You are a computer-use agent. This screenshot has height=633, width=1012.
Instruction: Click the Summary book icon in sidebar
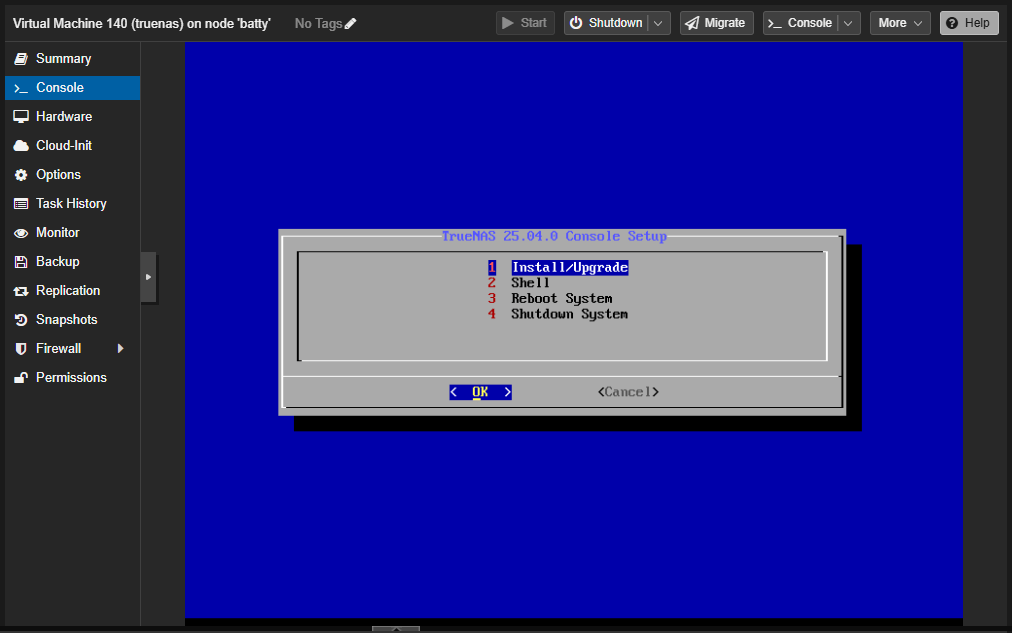point(20,59)
